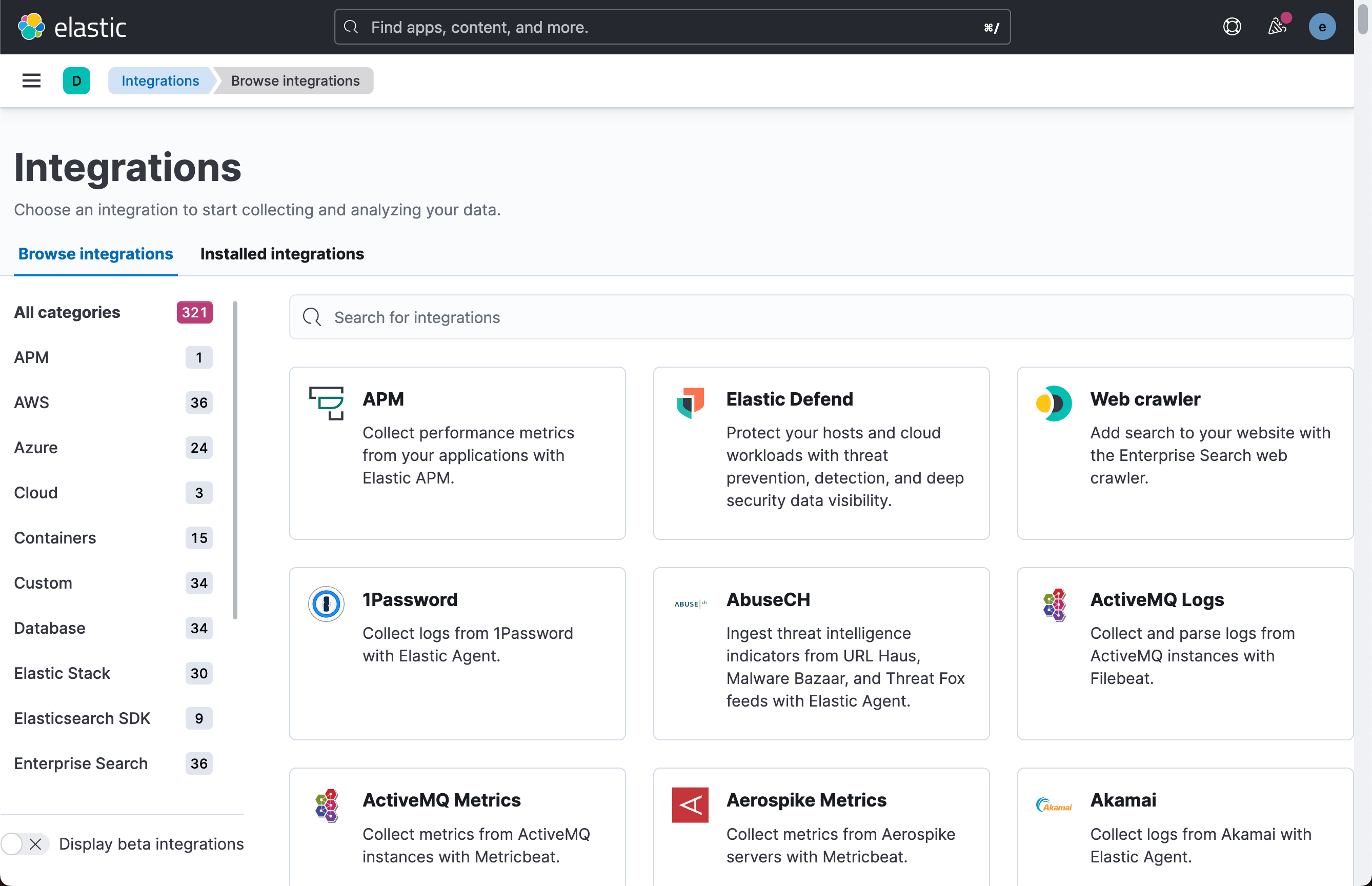Screen dimensions: 1372x886
Task: Select Browse integrations tab
Action: coord(95,254)
